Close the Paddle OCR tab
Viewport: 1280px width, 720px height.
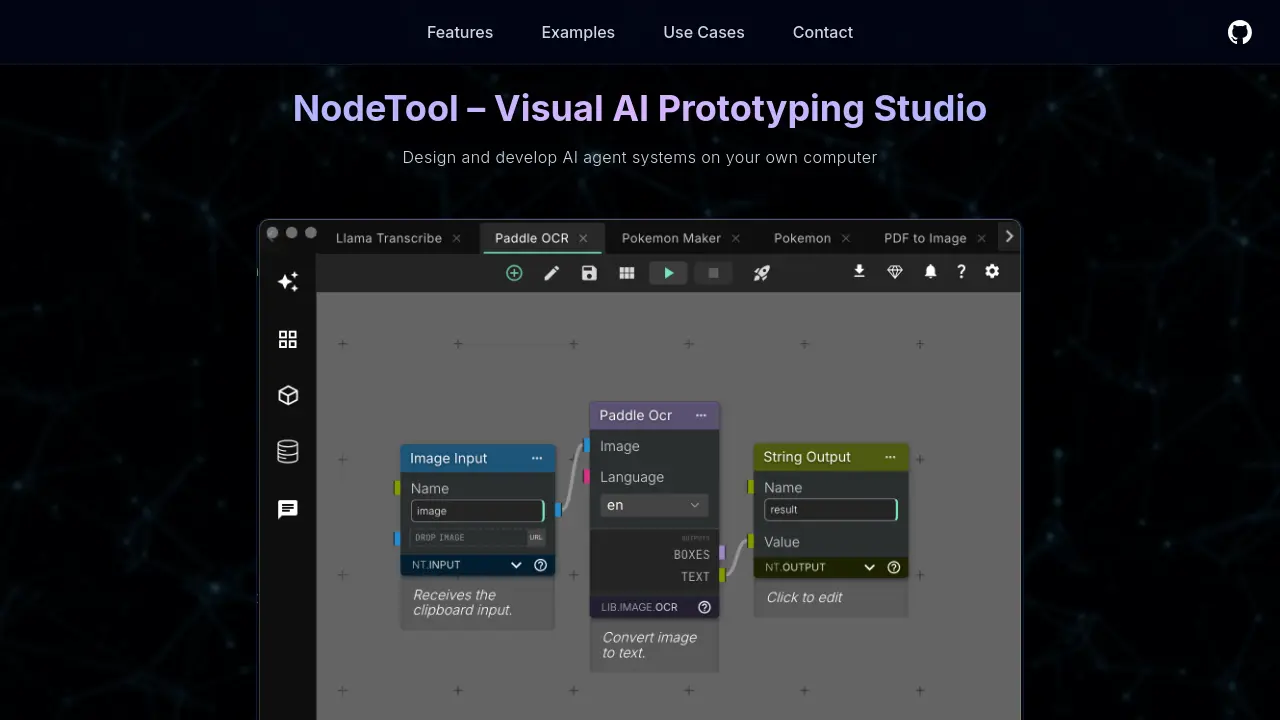click(583, 238)
